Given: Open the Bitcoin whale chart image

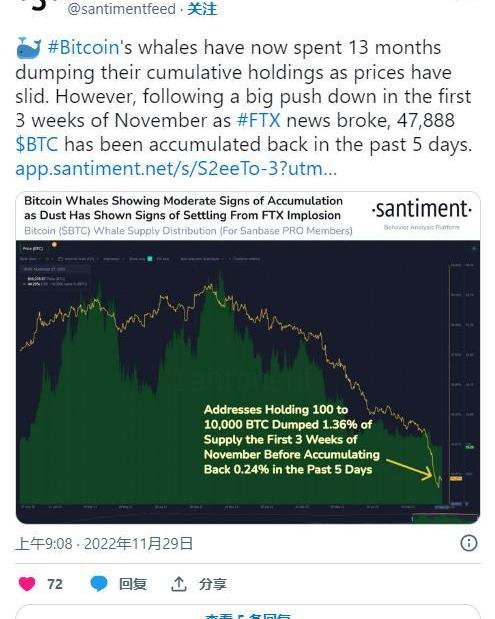Looking at the screenshot, I should (248, 358).
